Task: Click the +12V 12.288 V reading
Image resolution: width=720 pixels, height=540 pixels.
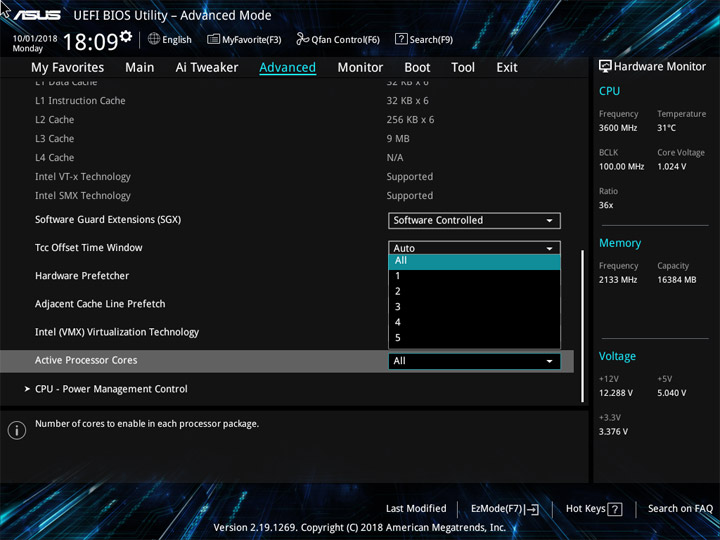Action: click(615, 393)
